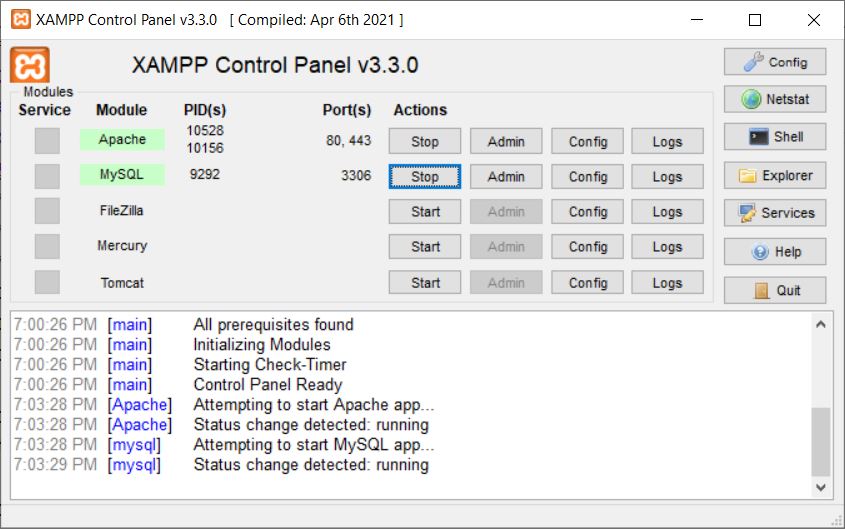Quit XAMPP via the door button
The width and height of the screenshot is (845, 529).
[x=774, y=290]
